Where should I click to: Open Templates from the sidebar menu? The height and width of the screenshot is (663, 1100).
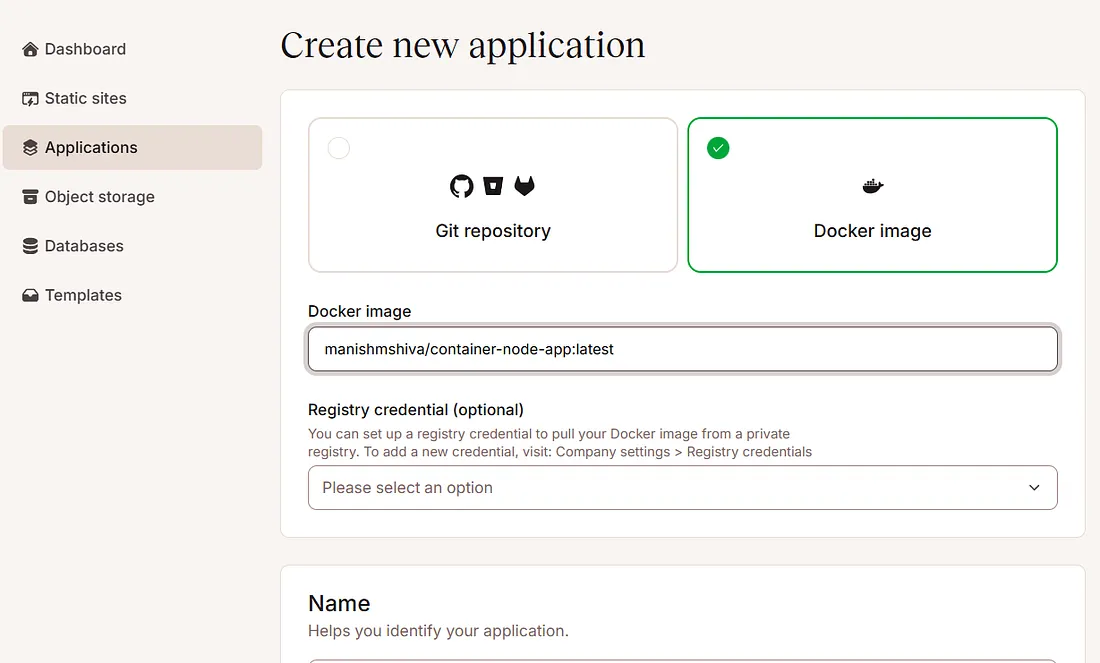(82, 294)
